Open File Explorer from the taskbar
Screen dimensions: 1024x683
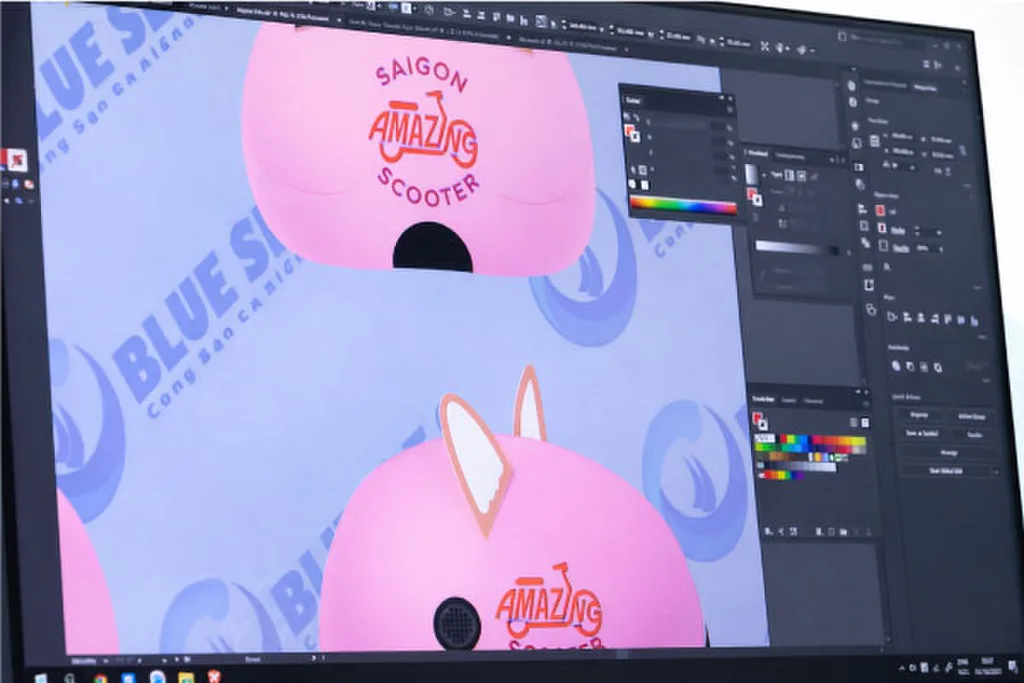[x=186, y=677]
